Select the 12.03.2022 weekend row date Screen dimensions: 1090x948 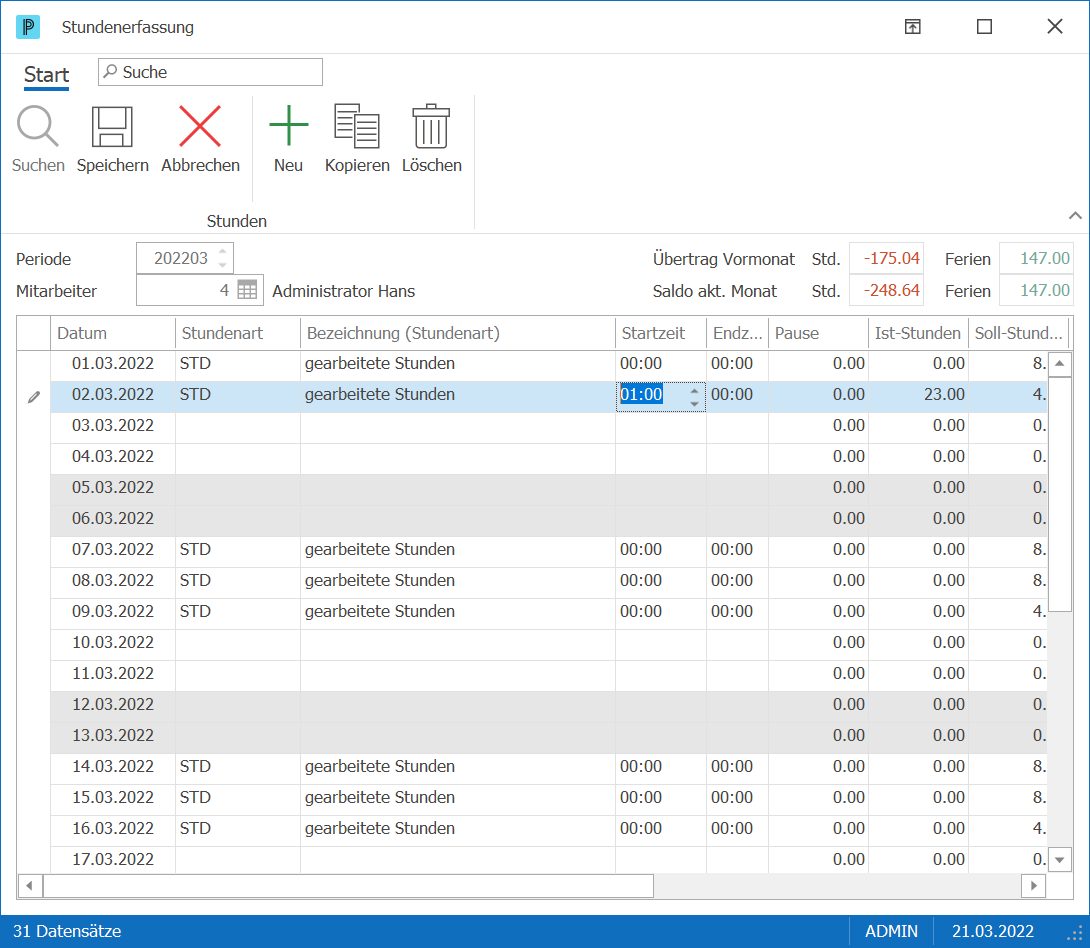113,705
